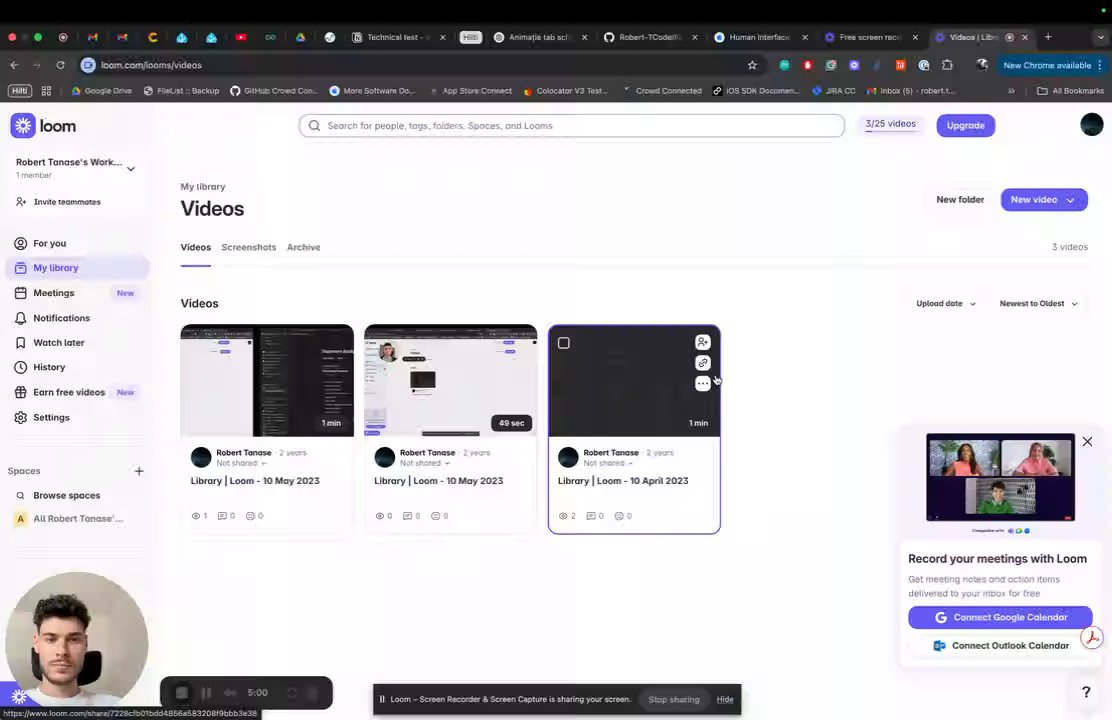Open Not shared dropdown on 49 sec video
The height and width of the screenshot is (720, 1112).
[x=425, y=463]
